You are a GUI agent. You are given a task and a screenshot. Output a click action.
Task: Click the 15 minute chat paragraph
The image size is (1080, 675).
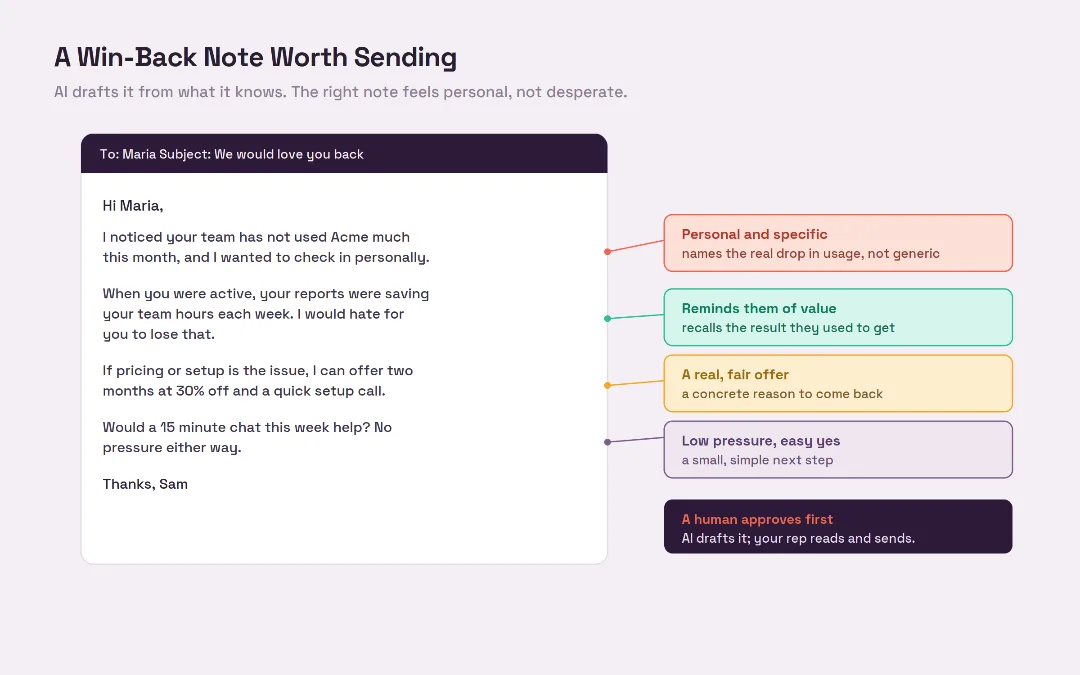[247, 437]
